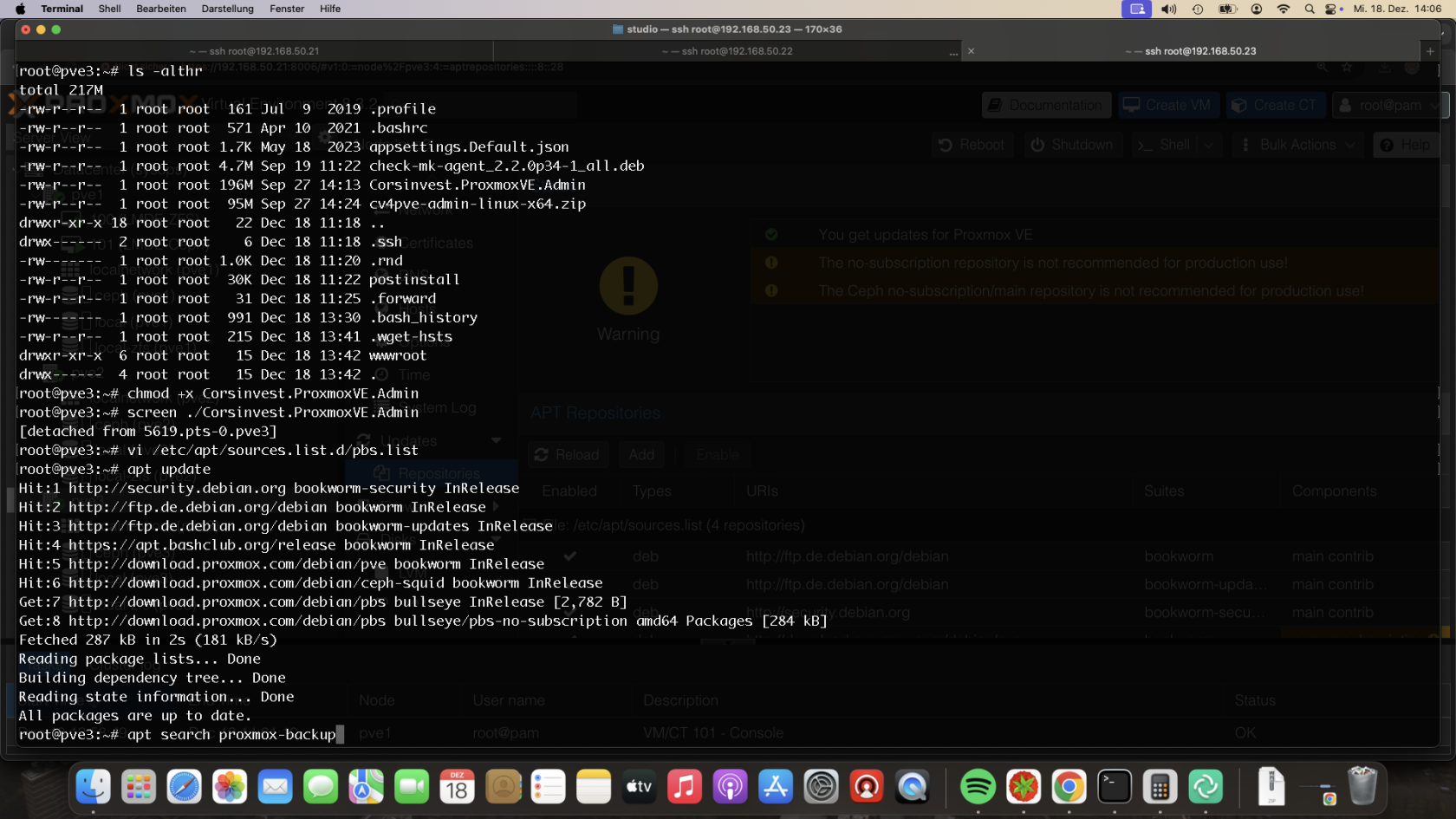Viewport: 1456px width, 819px height.
Task: Click the user account menu bar icon
Action: pos(1257,9)
